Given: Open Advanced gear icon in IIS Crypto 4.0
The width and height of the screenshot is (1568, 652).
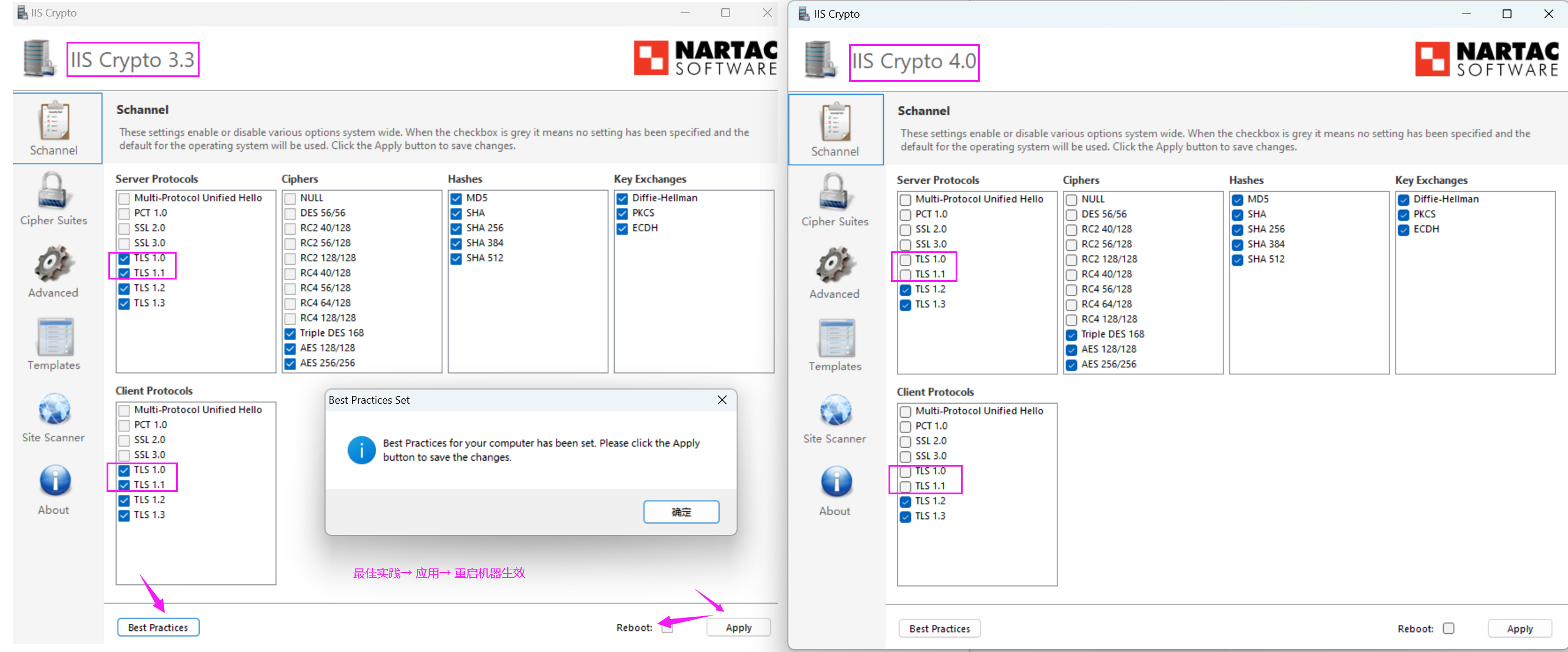Looking at the screenshot, I should click(834, 272).
